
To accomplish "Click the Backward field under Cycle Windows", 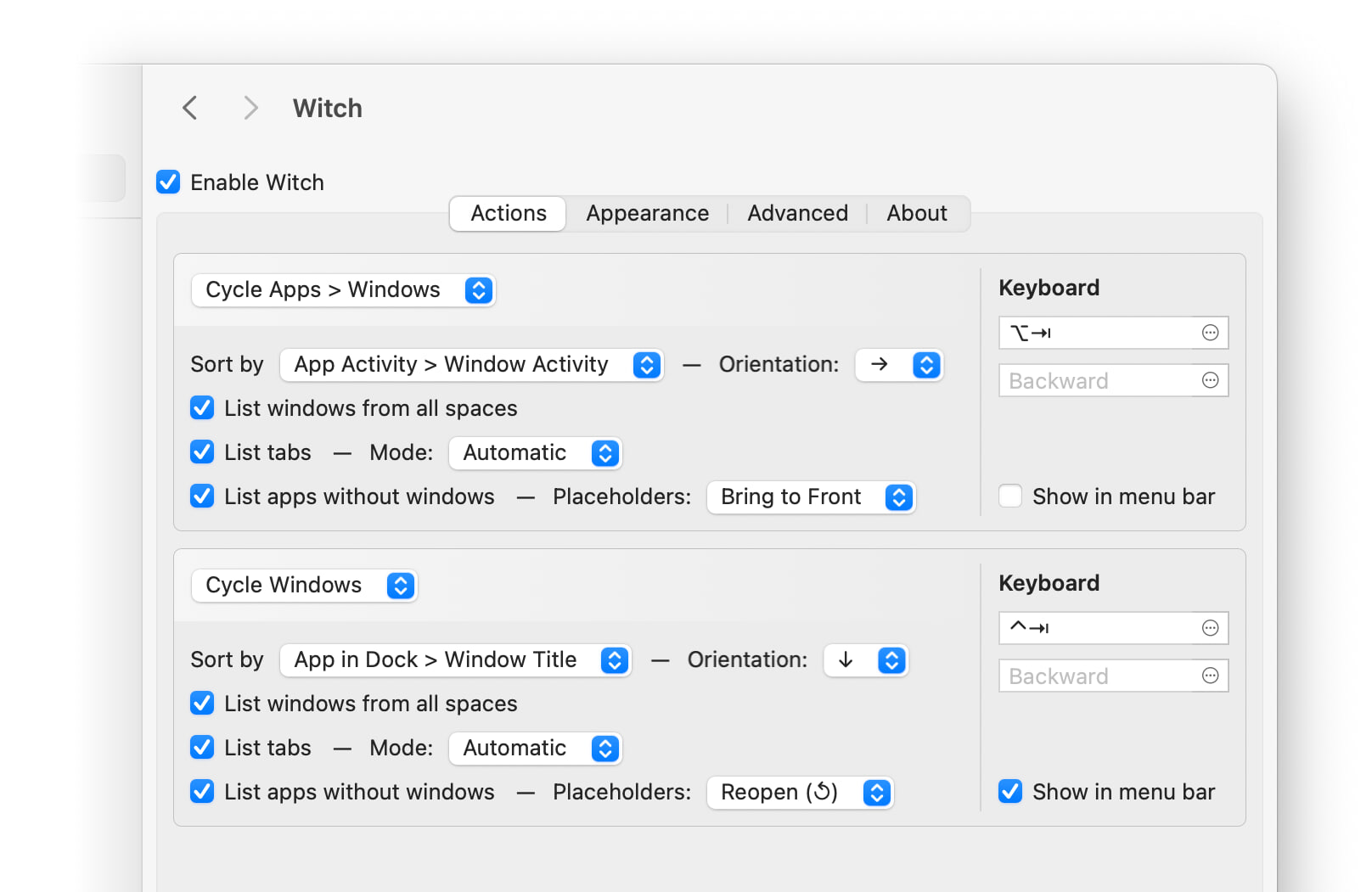I will pyautogui.click(x=1113, y=676).
